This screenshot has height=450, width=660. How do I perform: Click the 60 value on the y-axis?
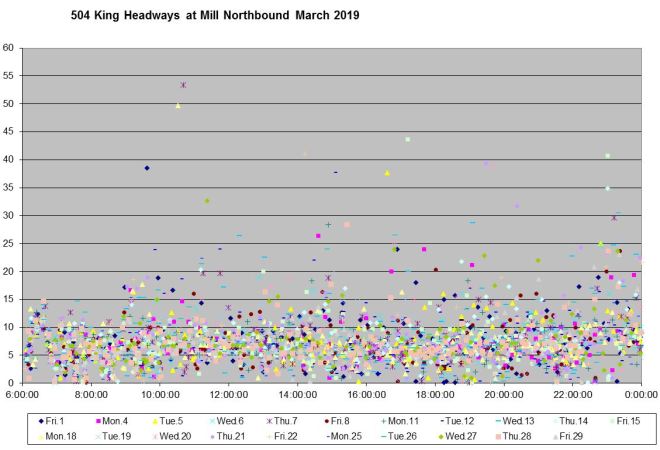8,48
